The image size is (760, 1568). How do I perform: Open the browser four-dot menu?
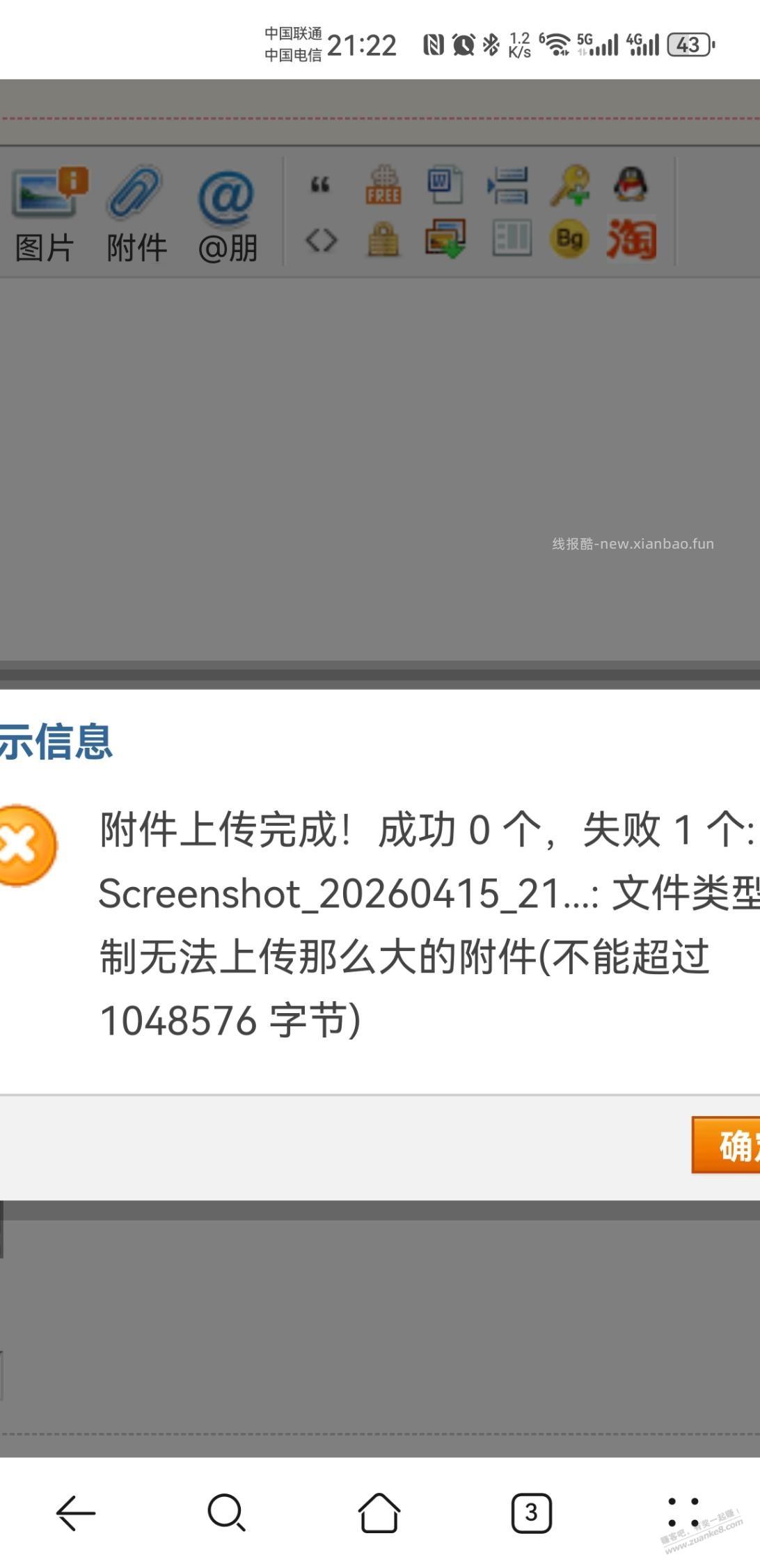(x=683, y=1512)
